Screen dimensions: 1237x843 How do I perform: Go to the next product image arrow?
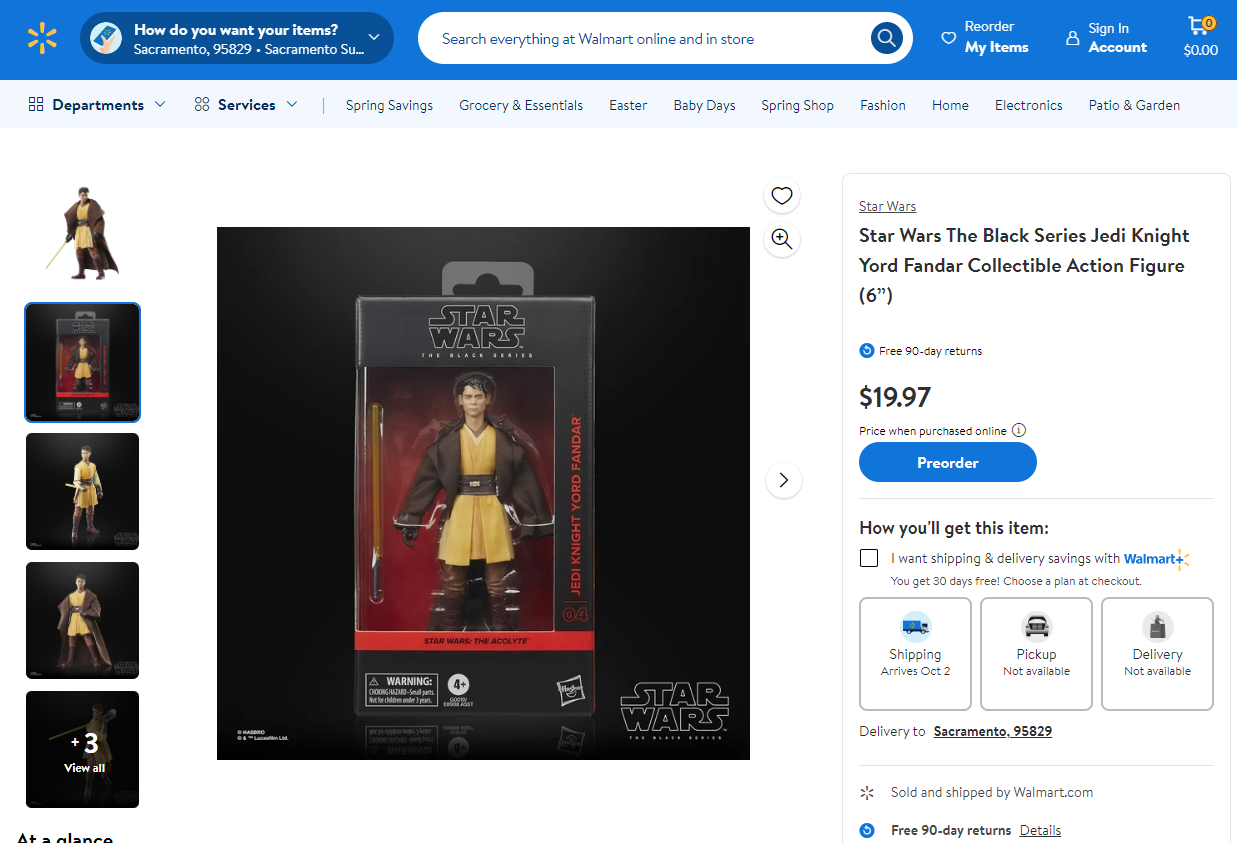point(784,480)
